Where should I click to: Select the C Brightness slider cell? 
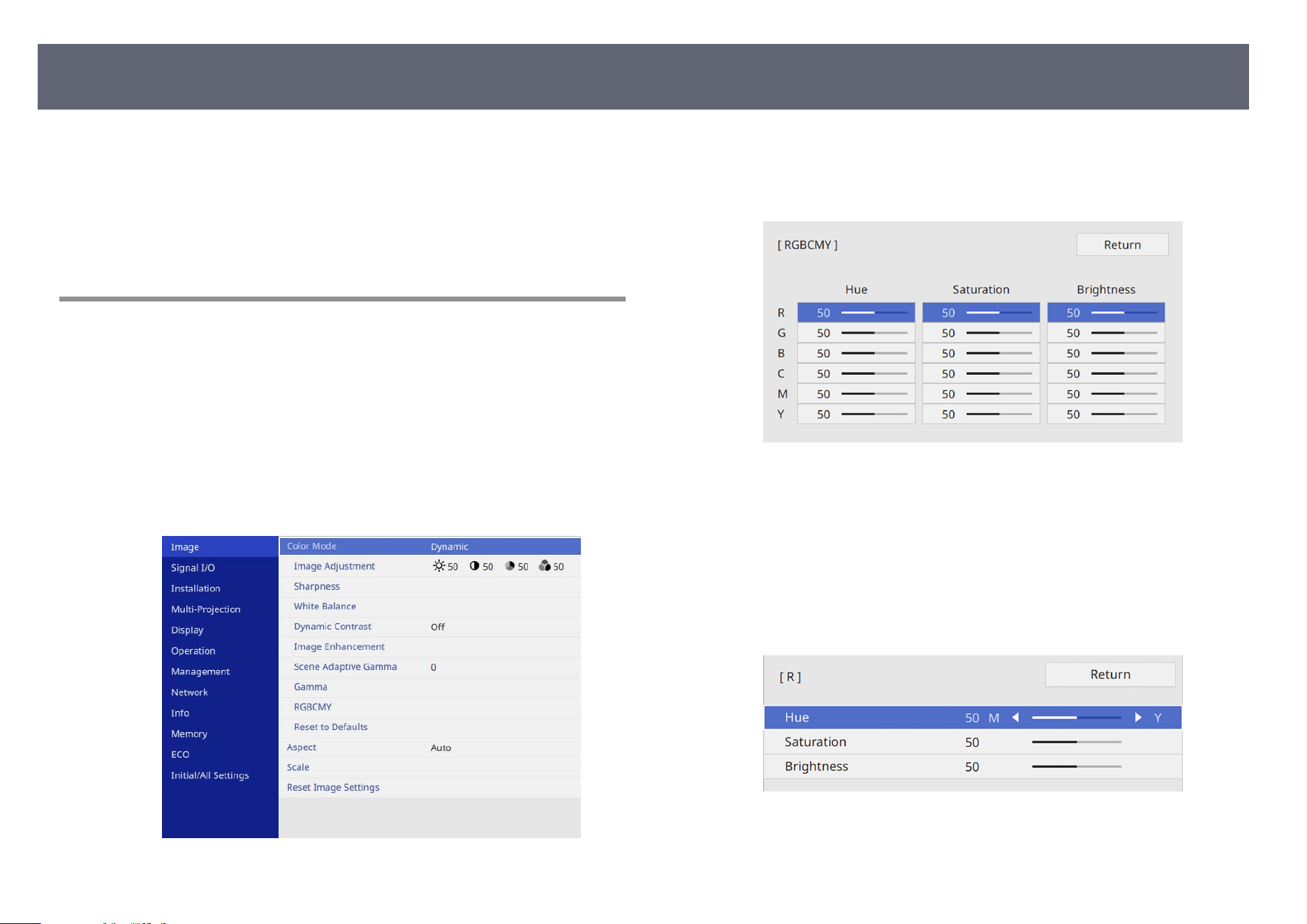[1106, 373]
